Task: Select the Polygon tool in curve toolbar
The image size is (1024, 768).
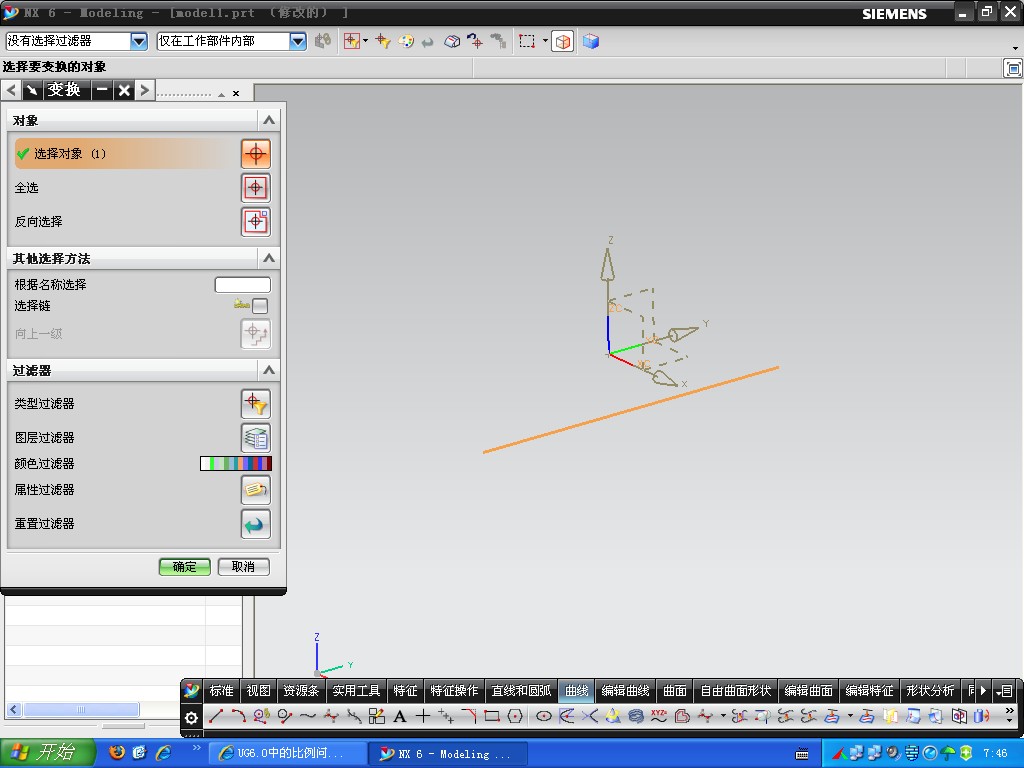Action: click(515, 716)
